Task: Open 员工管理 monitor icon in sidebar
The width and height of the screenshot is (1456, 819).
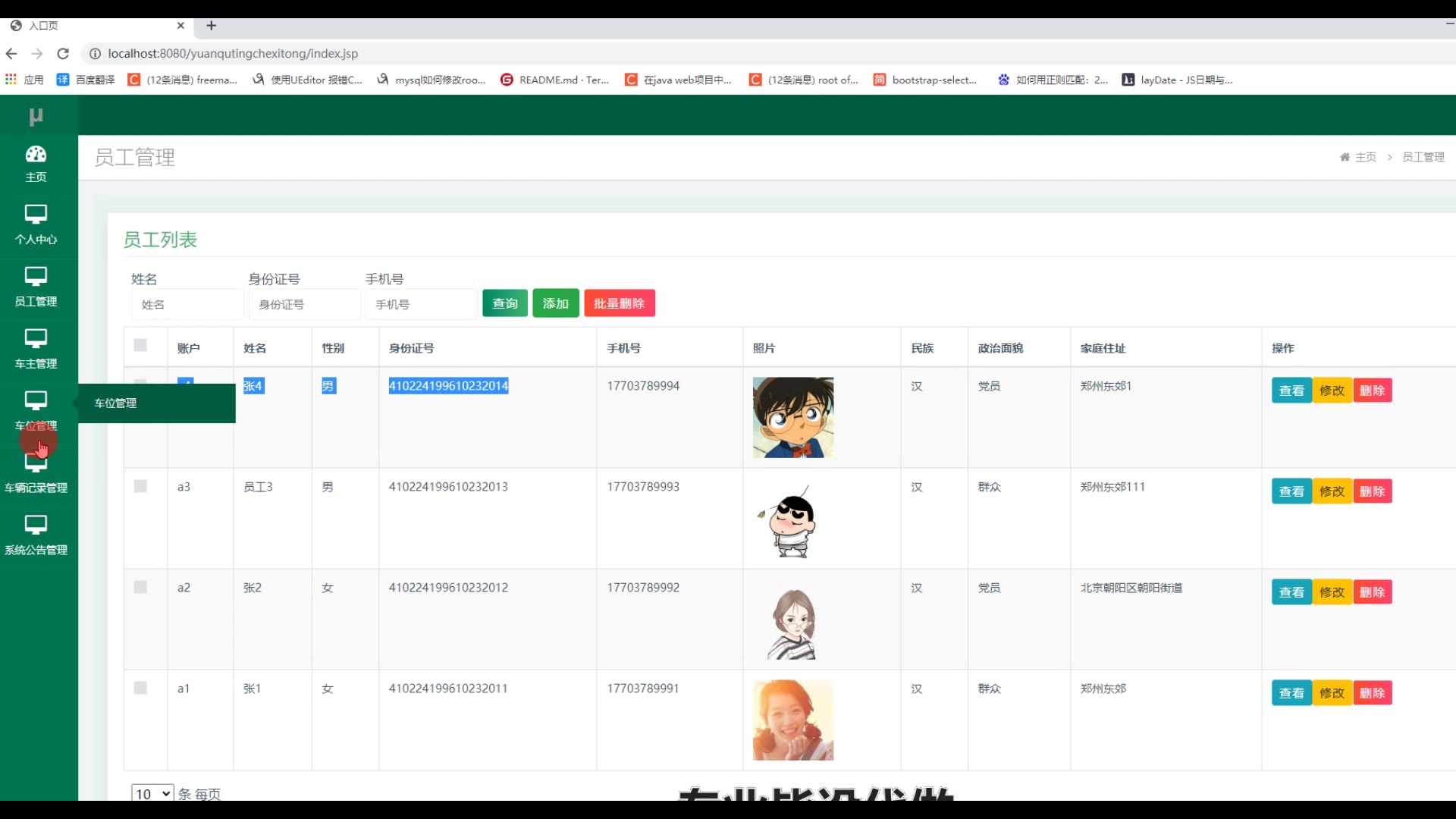Action: click(x=36, y=276)
